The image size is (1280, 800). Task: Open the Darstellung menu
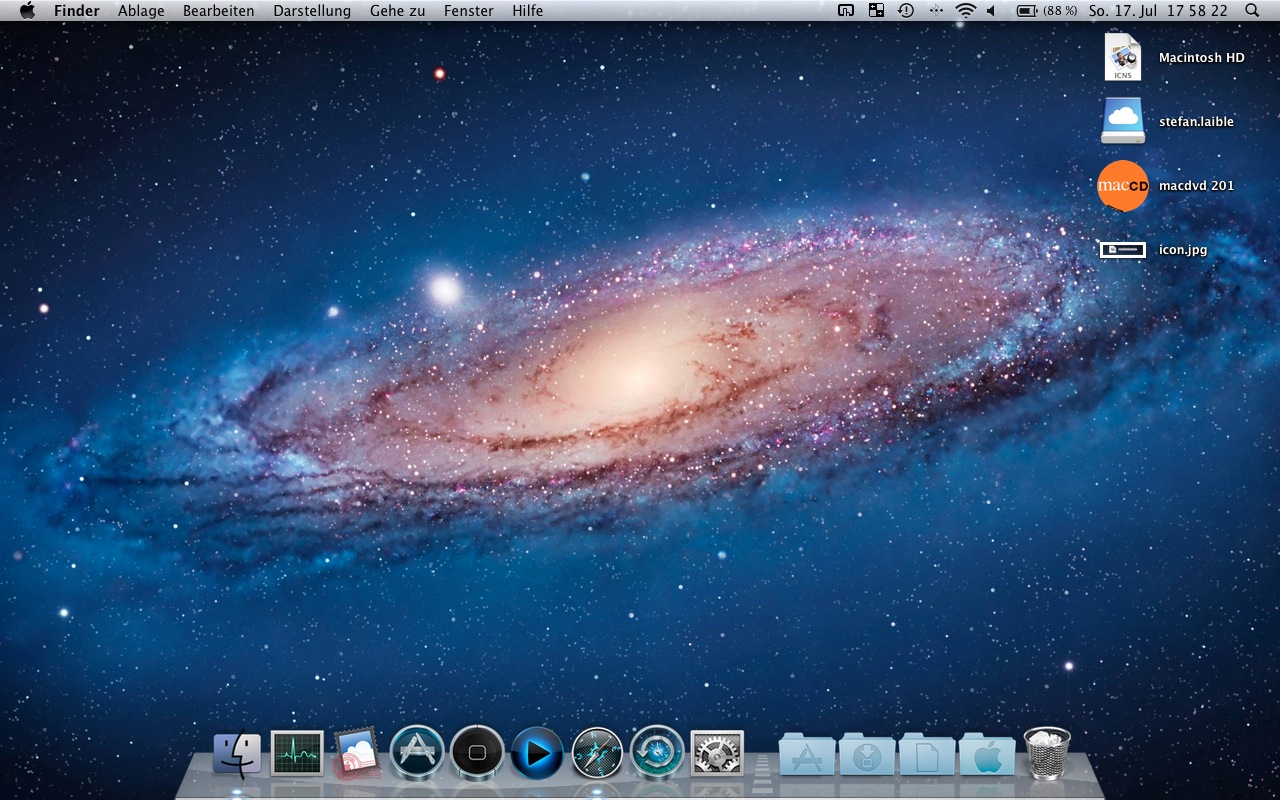pos(312,11)
